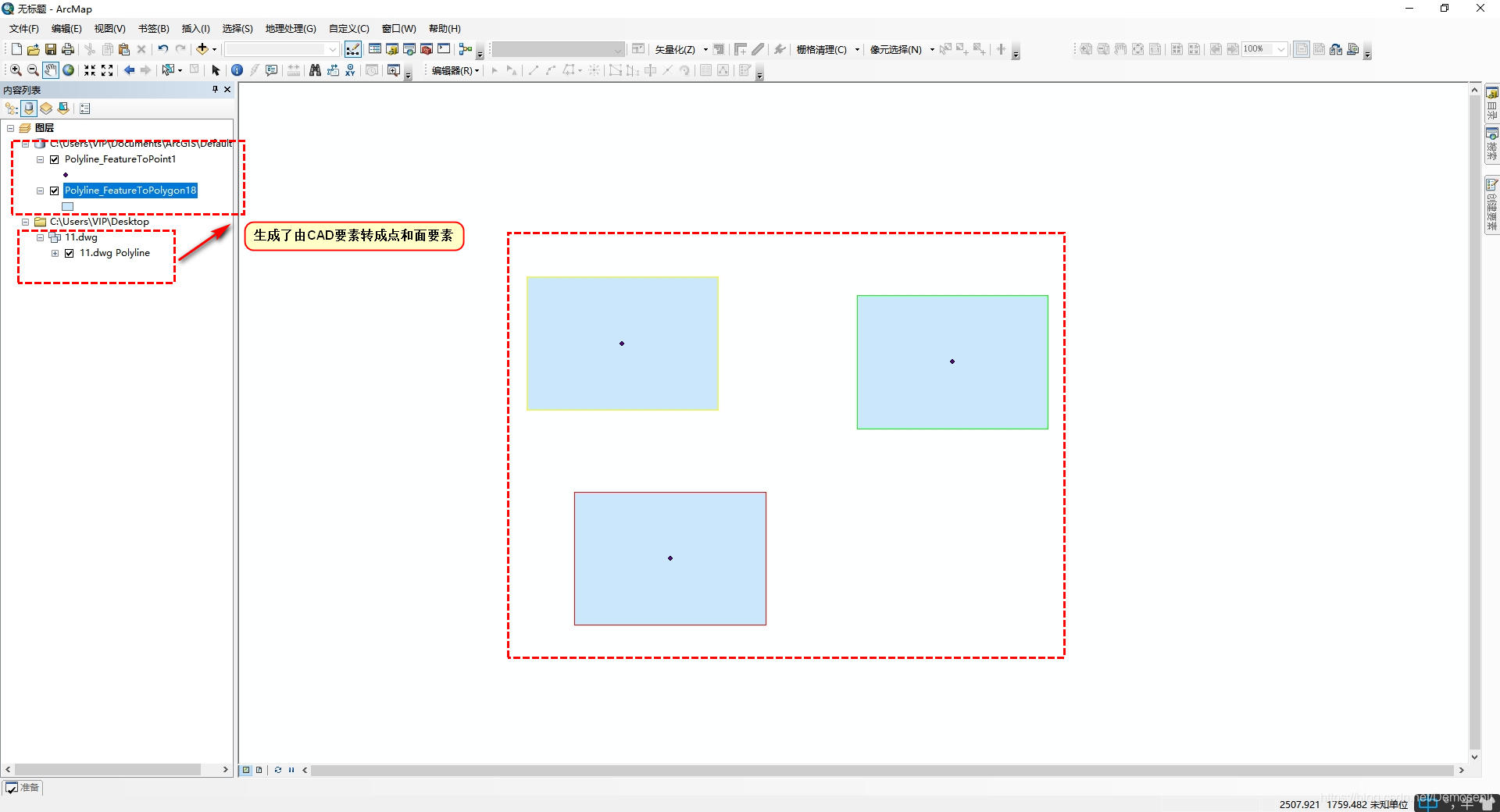Image resolution: width=1500 pixels, height=812 pixels.
Task: Open the ArcToolbox red toolbox icon
Action: [x=427, y=49]
